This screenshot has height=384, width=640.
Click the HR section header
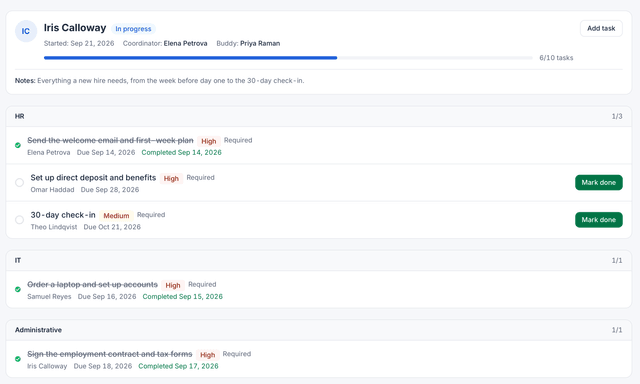[x=319, y=116]
